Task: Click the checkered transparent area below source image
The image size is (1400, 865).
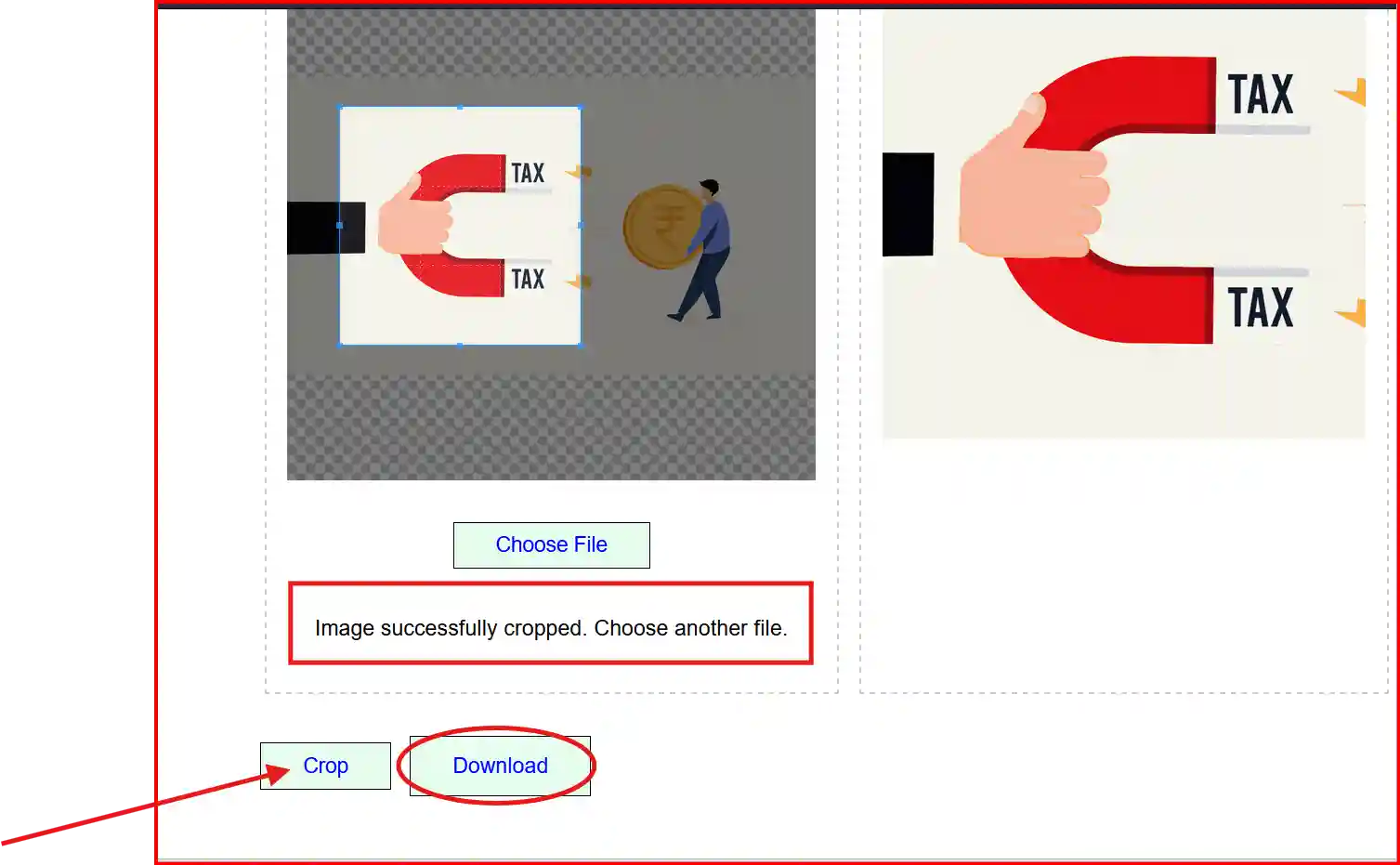Action: [x=551, y=427]
